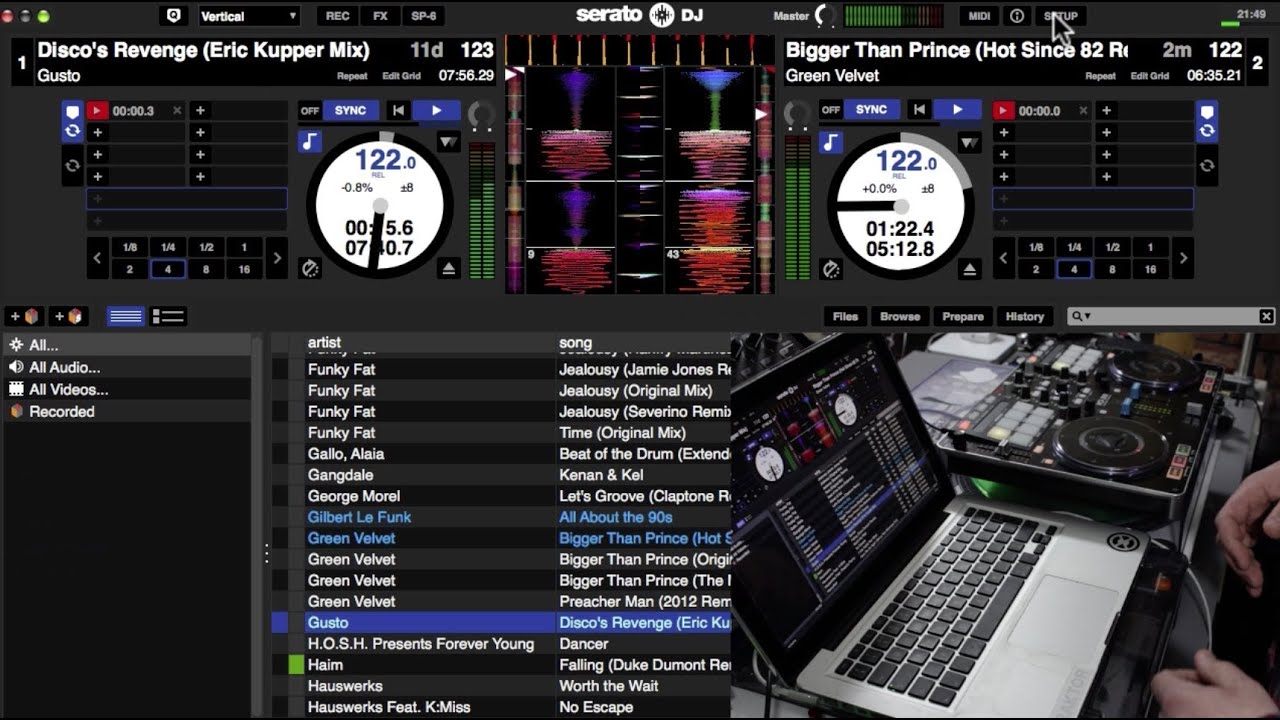Eject track from deck 2
The height and width of the screenshot is (720, 1280).
pyautogui.click(x=969, y=269)
